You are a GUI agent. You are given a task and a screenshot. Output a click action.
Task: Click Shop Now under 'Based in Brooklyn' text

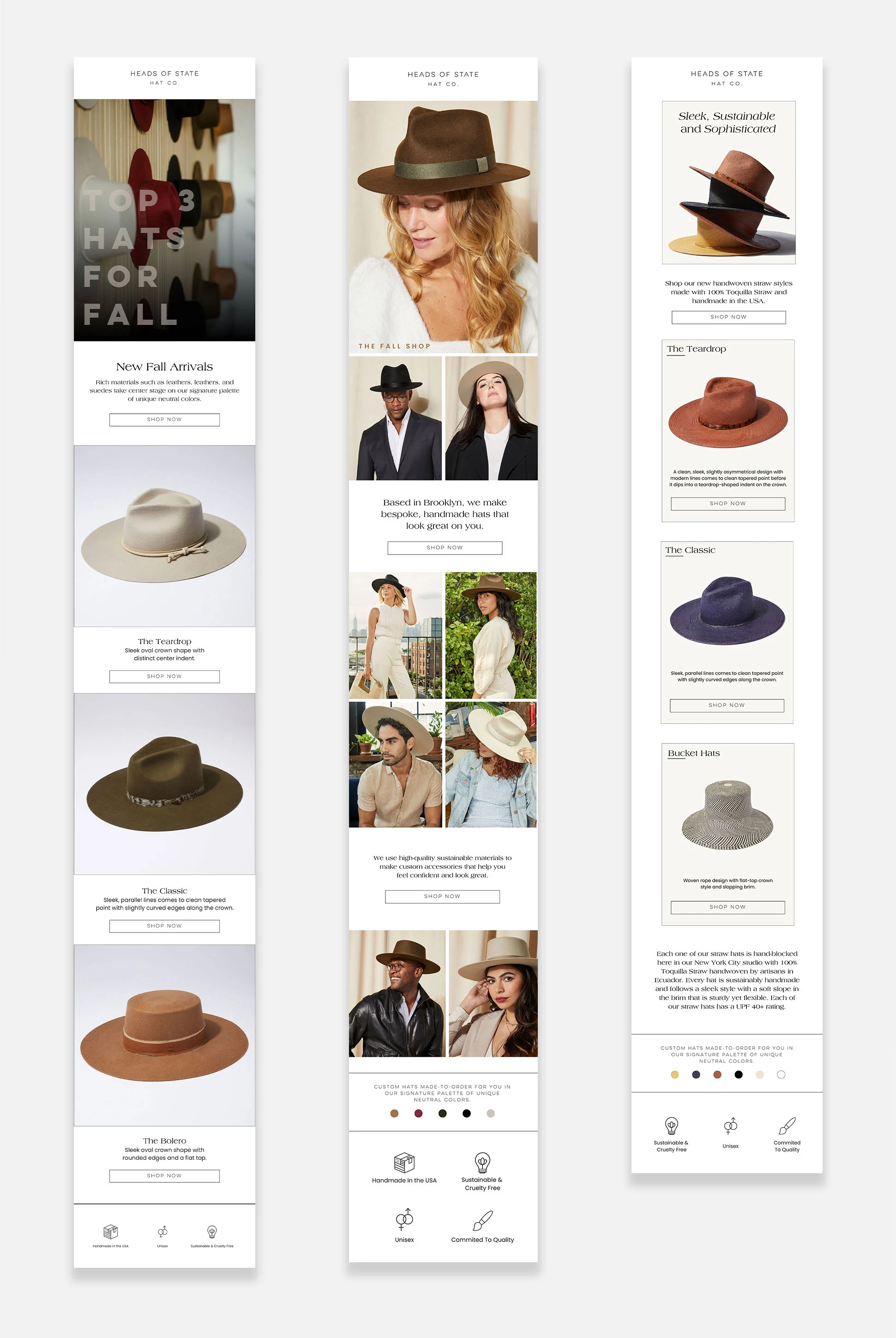[x=445, y=548]
